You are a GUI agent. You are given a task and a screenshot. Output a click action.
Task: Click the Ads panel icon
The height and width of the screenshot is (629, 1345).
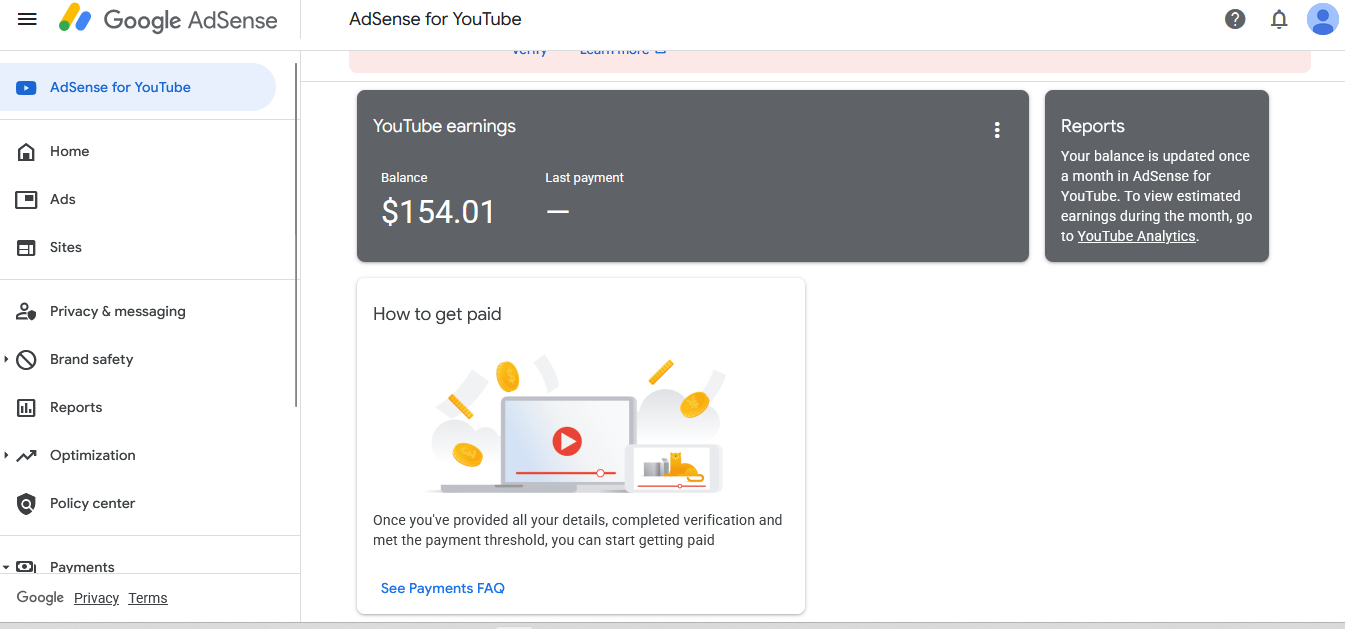pos(26,200)
